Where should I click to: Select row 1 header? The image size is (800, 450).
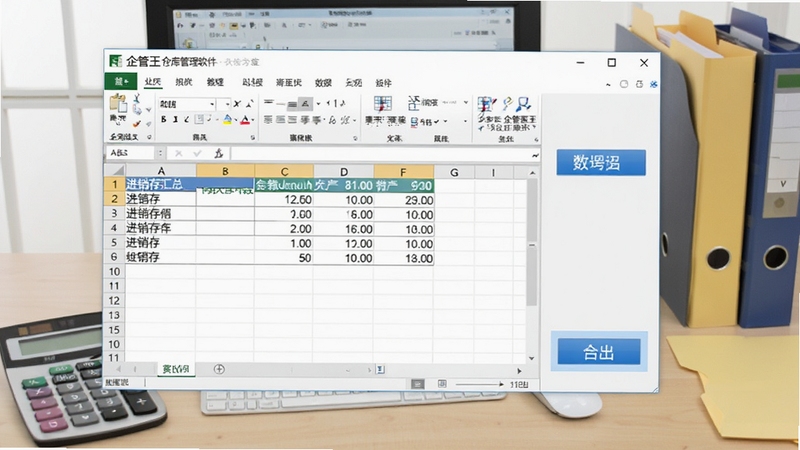pyautogui.click(x=115, y=185)
